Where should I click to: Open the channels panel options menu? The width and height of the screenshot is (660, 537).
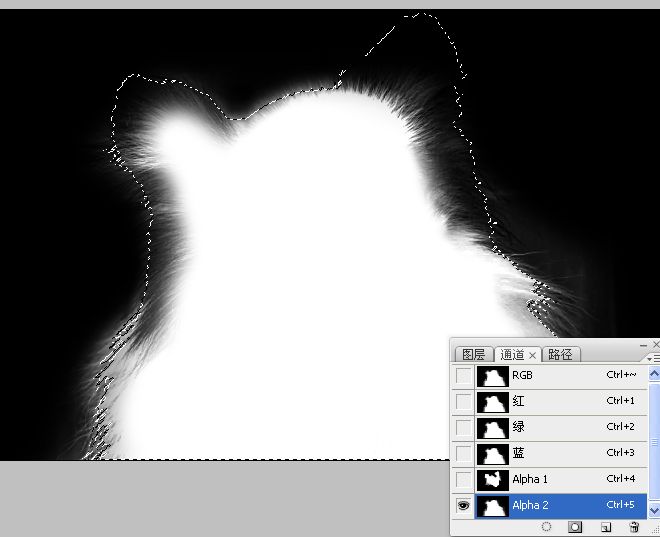[653, 357]
